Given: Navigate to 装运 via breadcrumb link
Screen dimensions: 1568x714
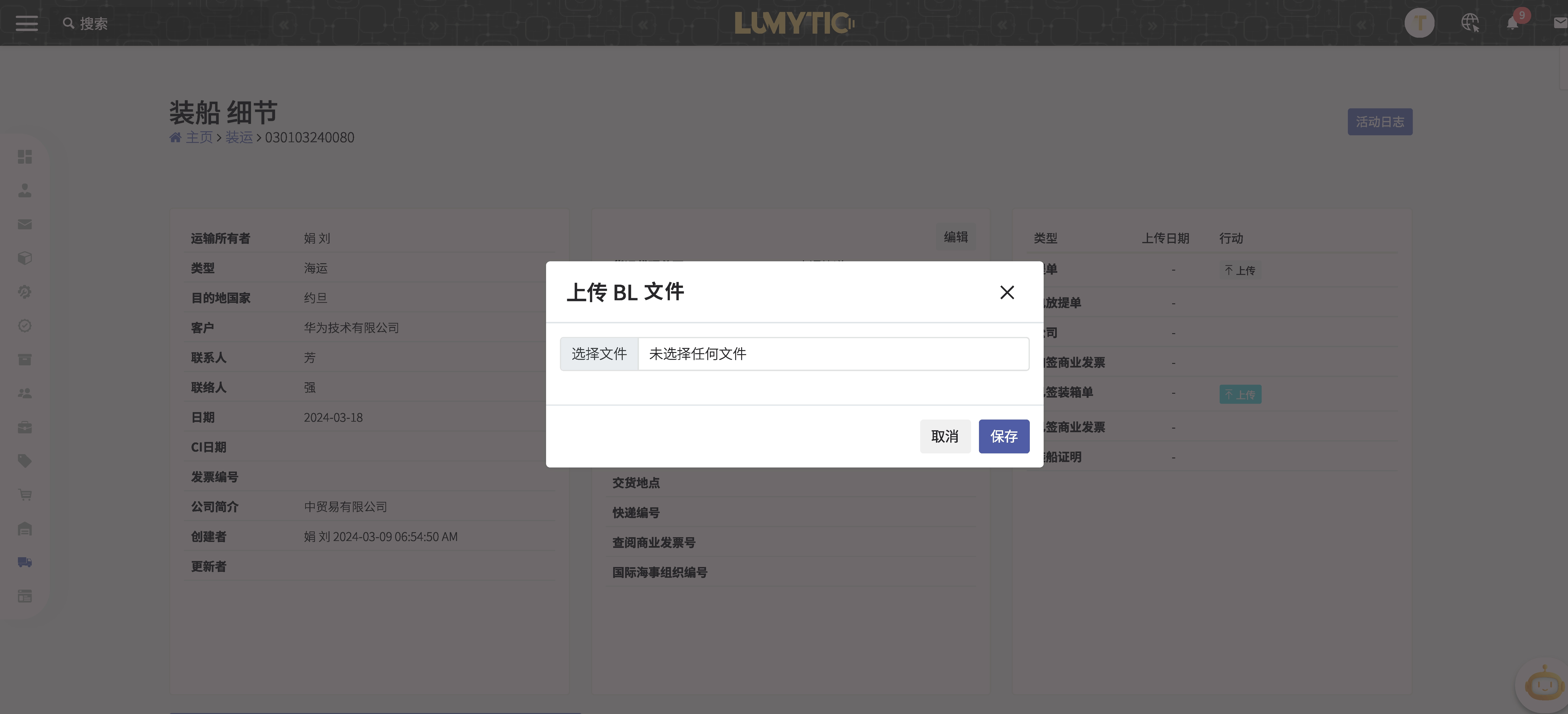Looking at the screenshot, I should [x=239, y=137].
